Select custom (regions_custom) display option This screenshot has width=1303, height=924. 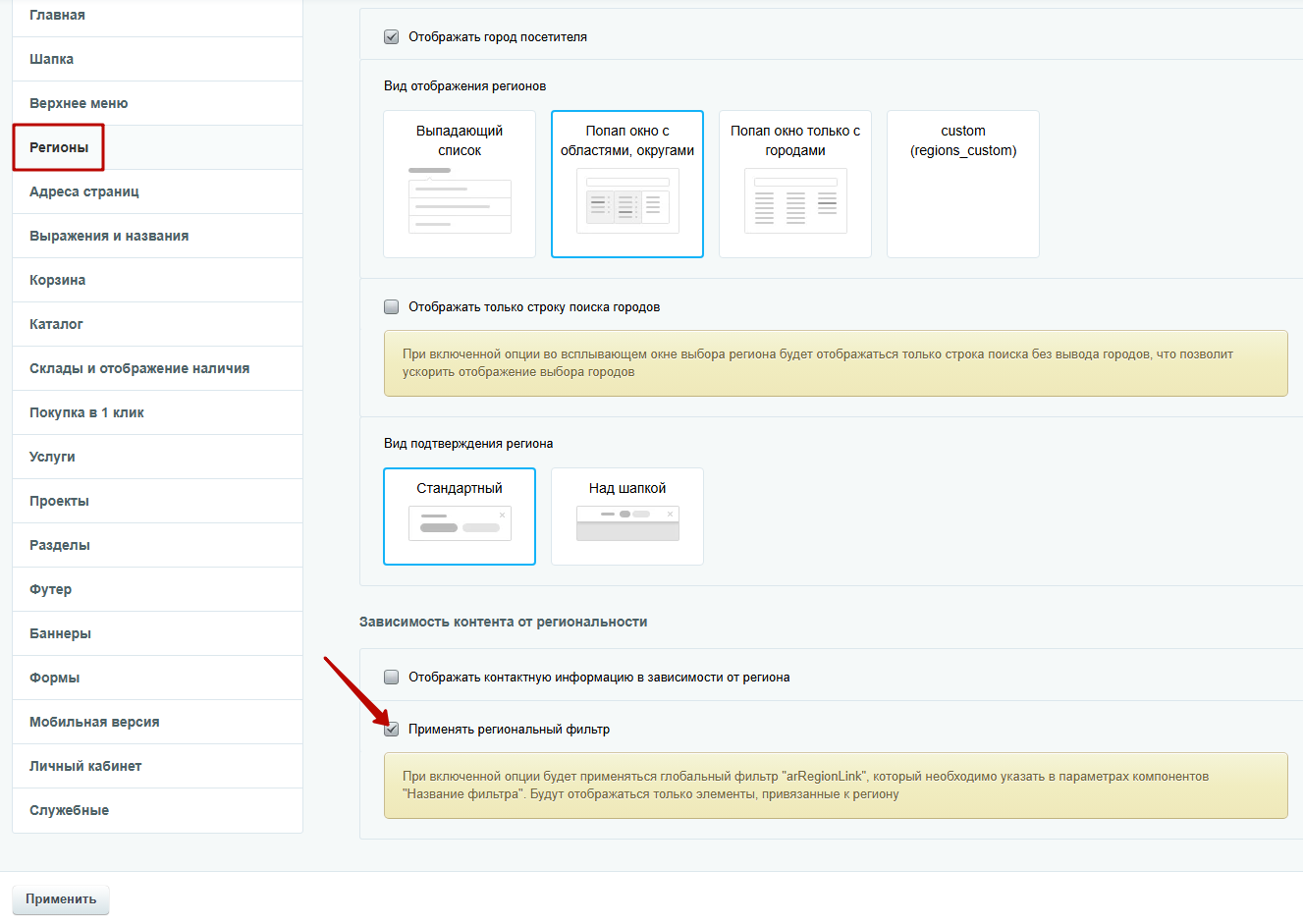pyautogui.click(x=963, y=184)
